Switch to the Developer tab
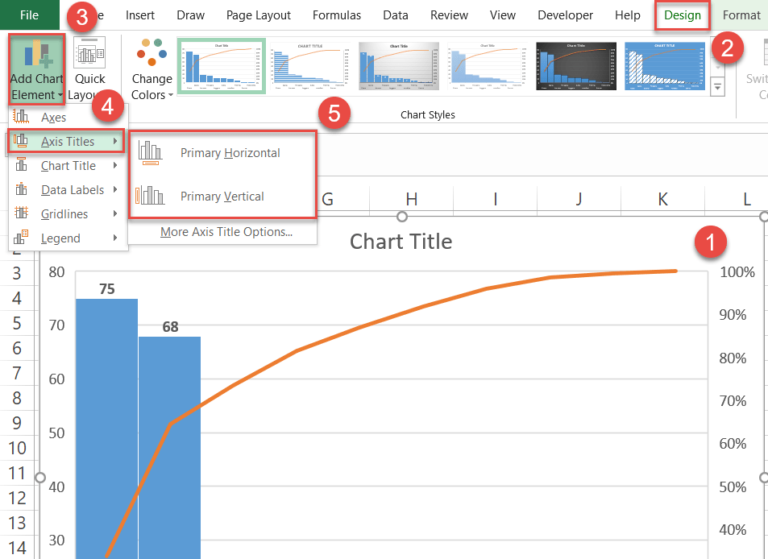The height and width of the screenshot is (559, 768). [x=565, y=15]
